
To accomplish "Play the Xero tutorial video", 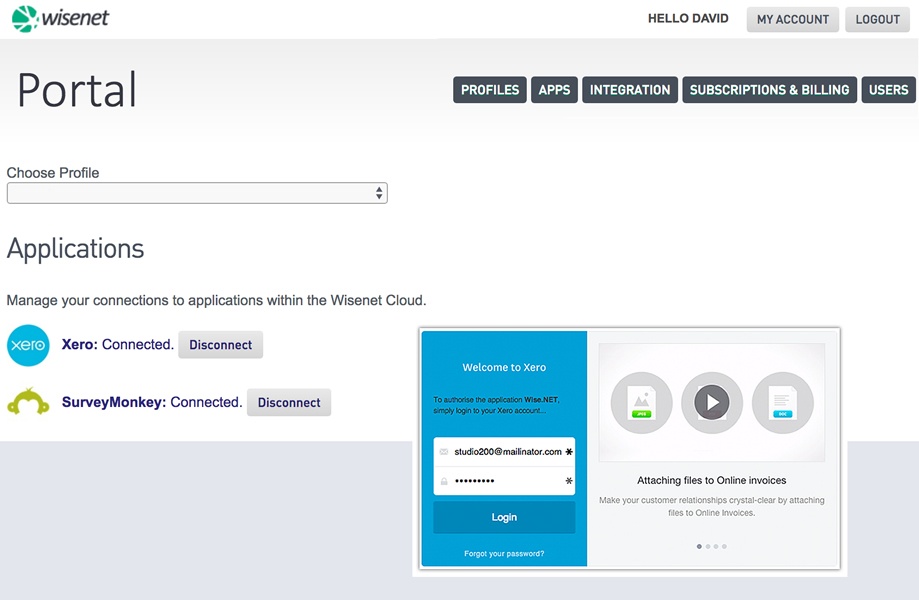I will coord(712,403).
